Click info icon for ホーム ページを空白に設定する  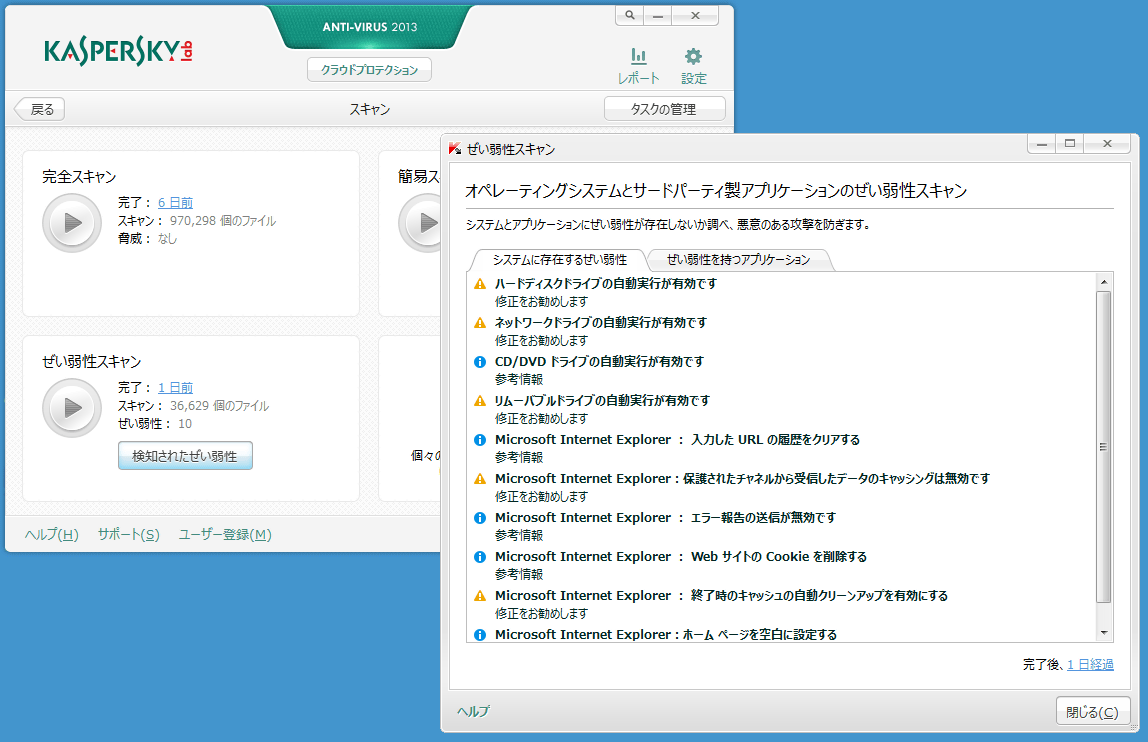point(480,635)
